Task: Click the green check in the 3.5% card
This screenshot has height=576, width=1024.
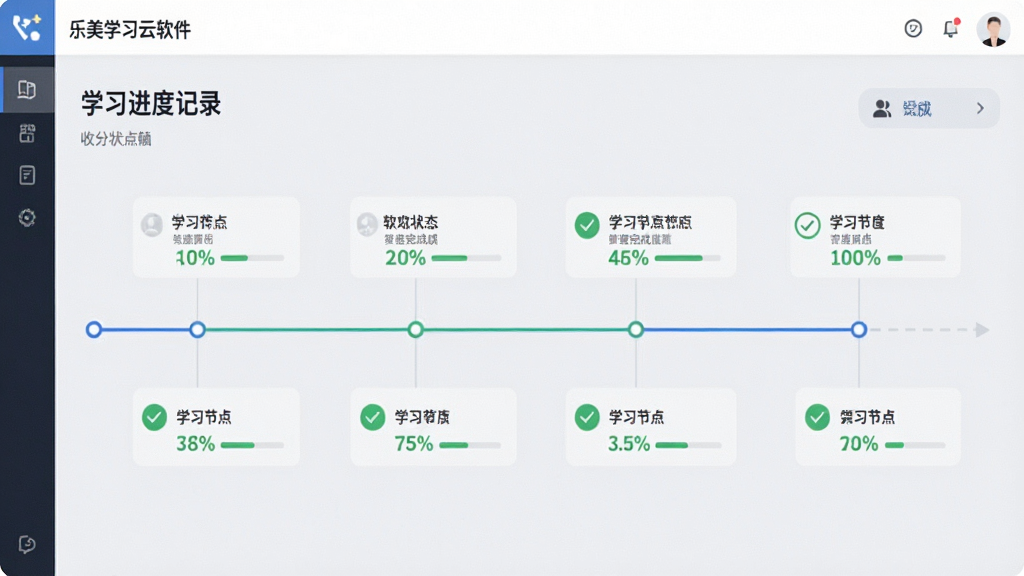Action: pos(587,417)
